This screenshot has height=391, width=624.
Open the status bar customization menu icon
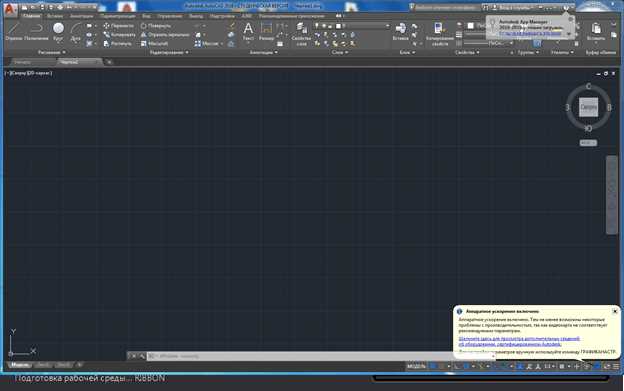pyautogui.click(x=616, y=366)
